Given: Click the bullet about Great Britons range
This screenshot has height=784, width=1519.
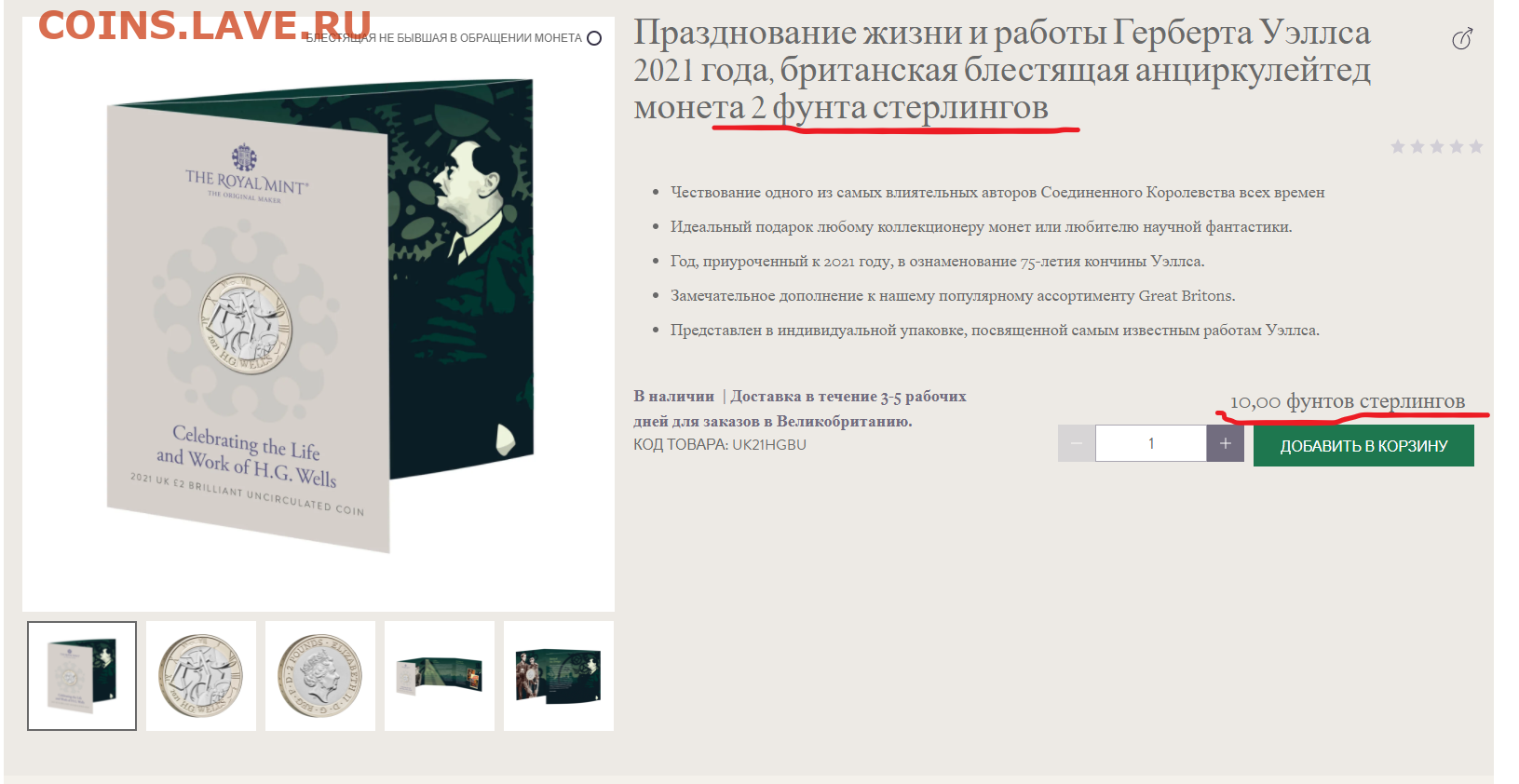Looking at the screenshot, I should 953,296.
